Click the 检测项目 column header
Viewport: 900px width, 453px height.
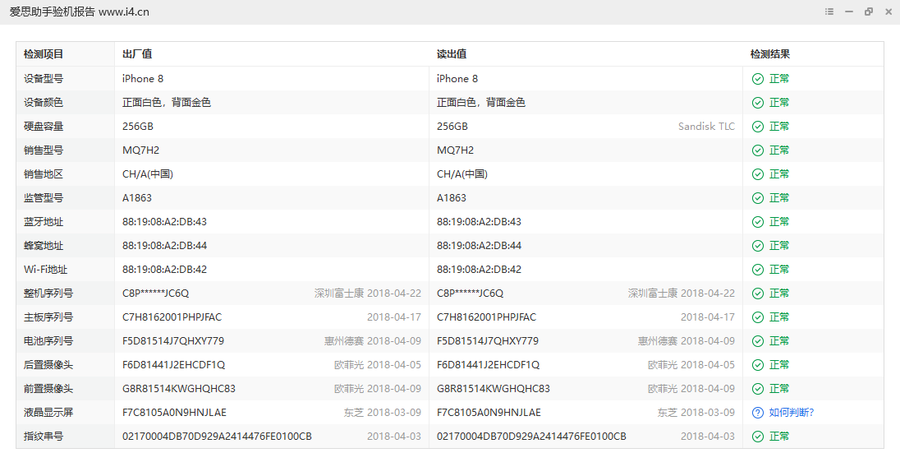tap(44, 54)
